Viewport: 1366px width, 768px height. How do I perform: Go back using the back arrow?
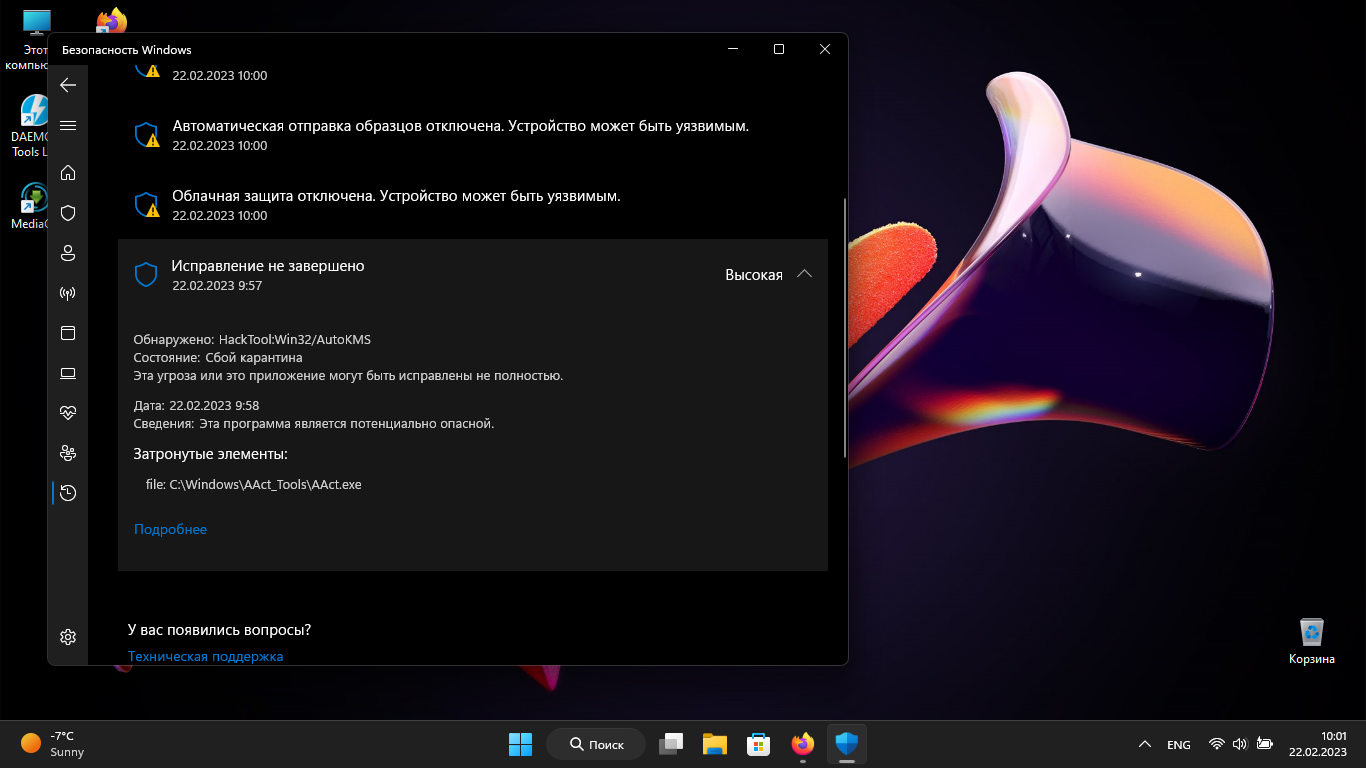click(68, 85)
